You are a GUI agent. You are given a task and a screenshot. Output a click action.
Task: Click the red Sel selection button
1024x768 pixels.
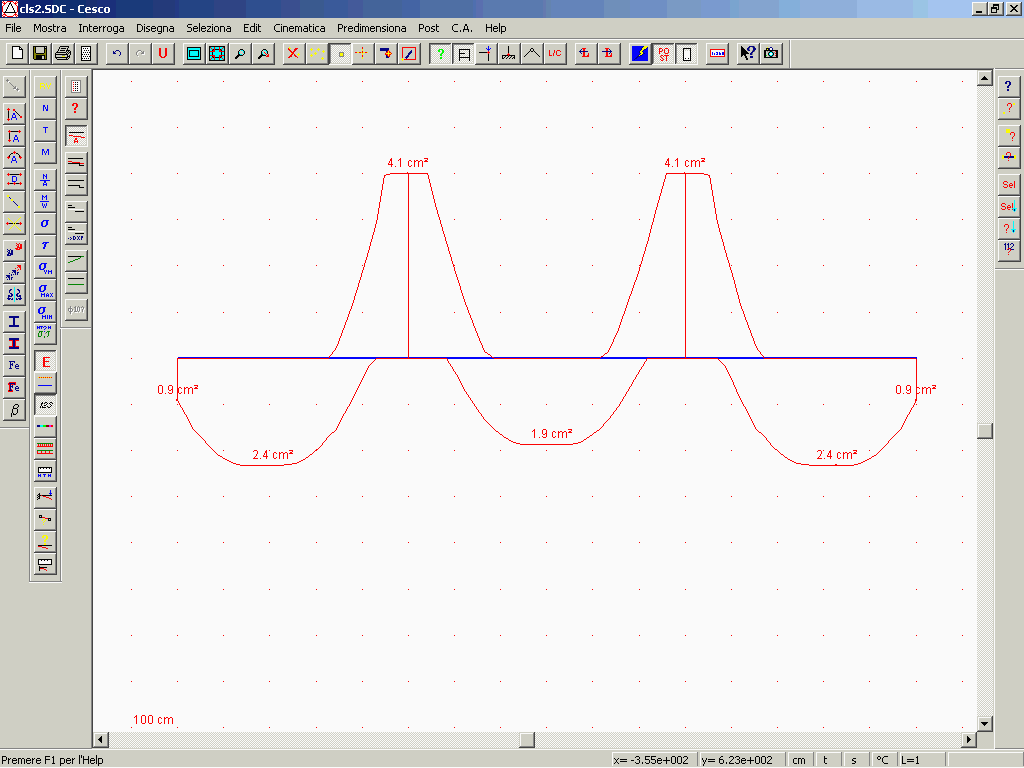tap(1008, 184)
